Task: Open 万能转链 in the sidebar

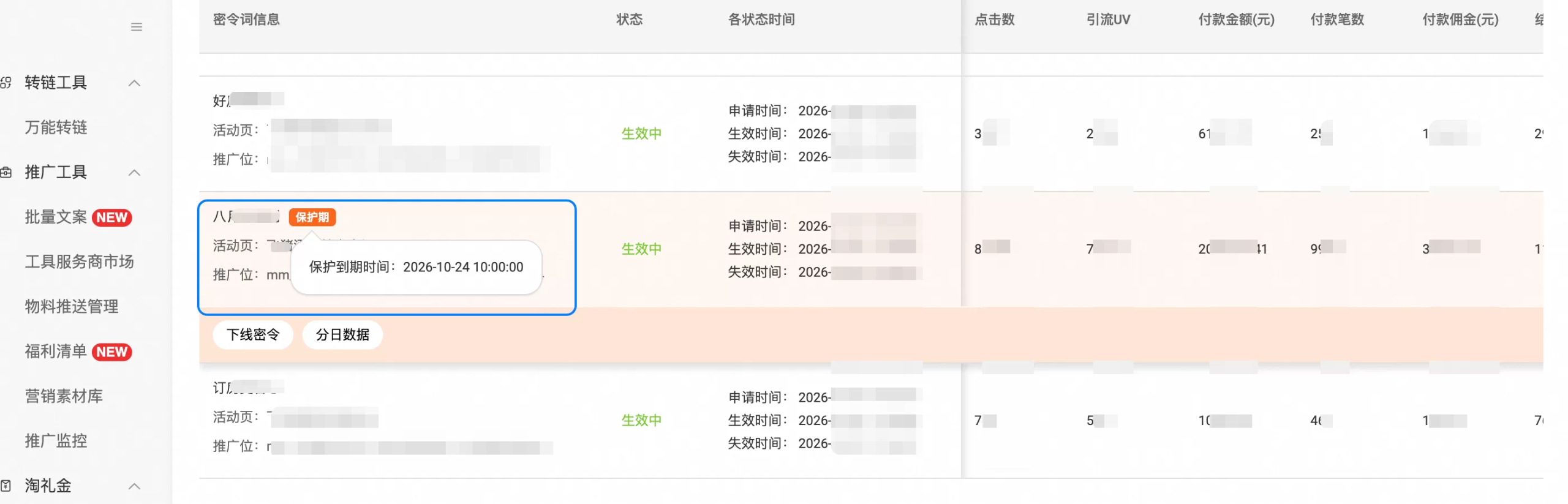Action: (x=56, y=127)
